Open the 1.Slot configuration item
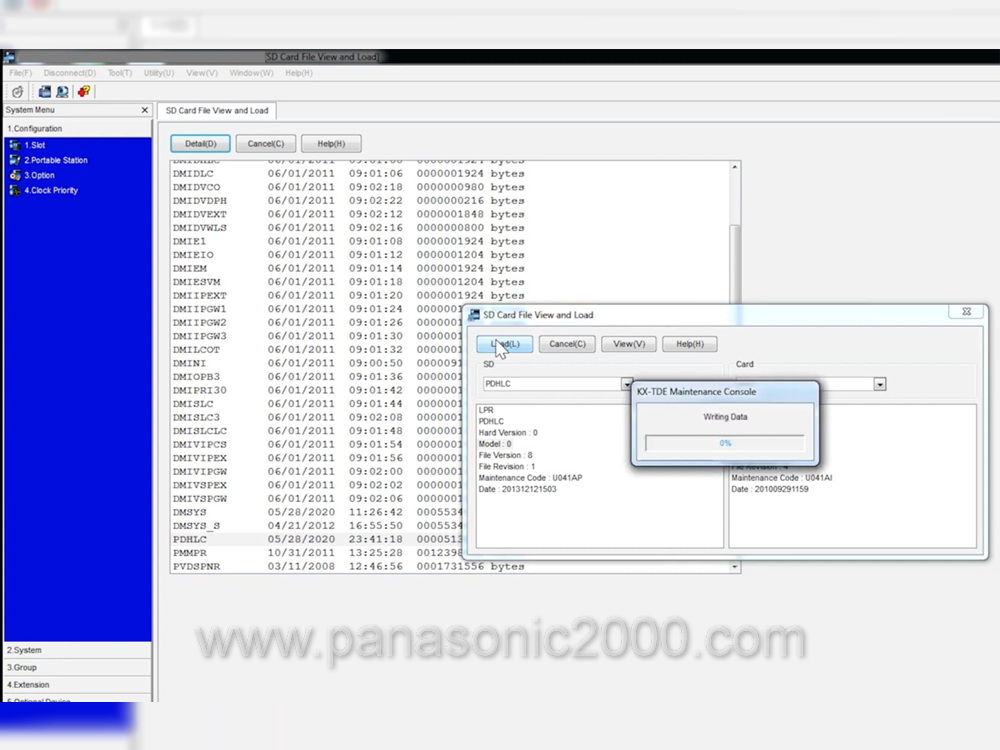 click(x=34, y=145)
